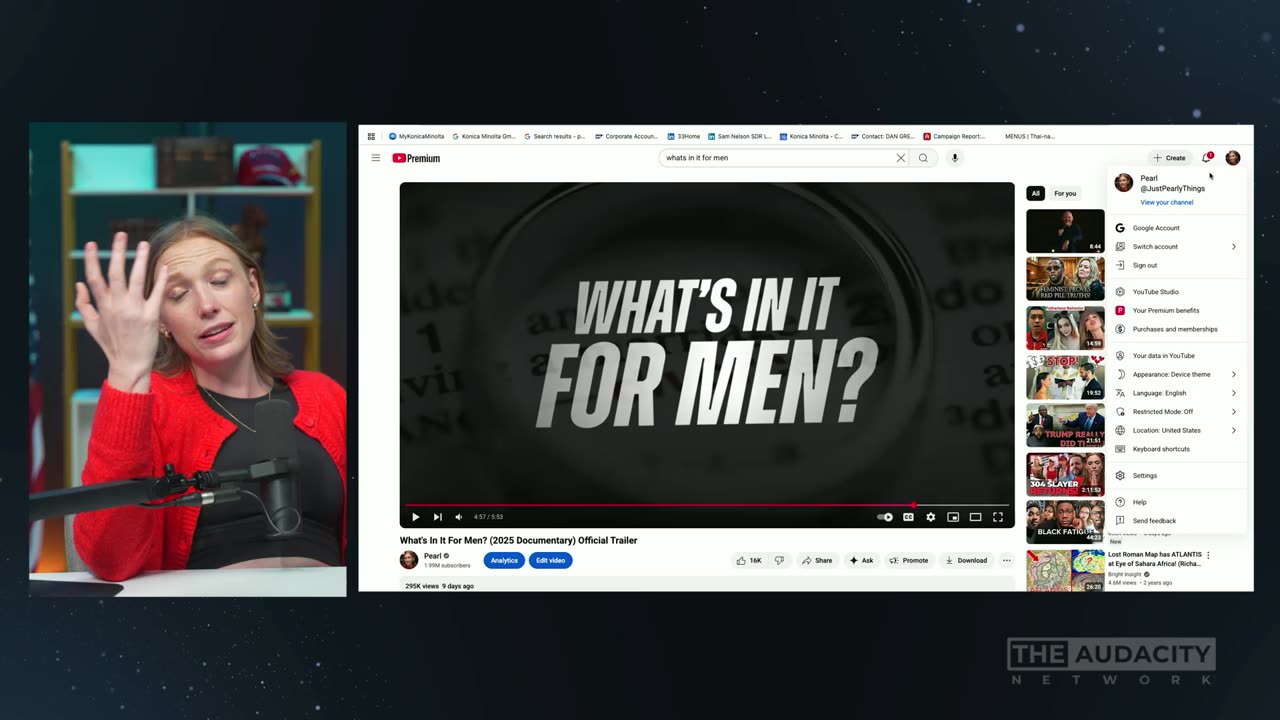Viewport: 1280px width, 720px height.
Task: Enter fullscreen mode
Action: 998,517
